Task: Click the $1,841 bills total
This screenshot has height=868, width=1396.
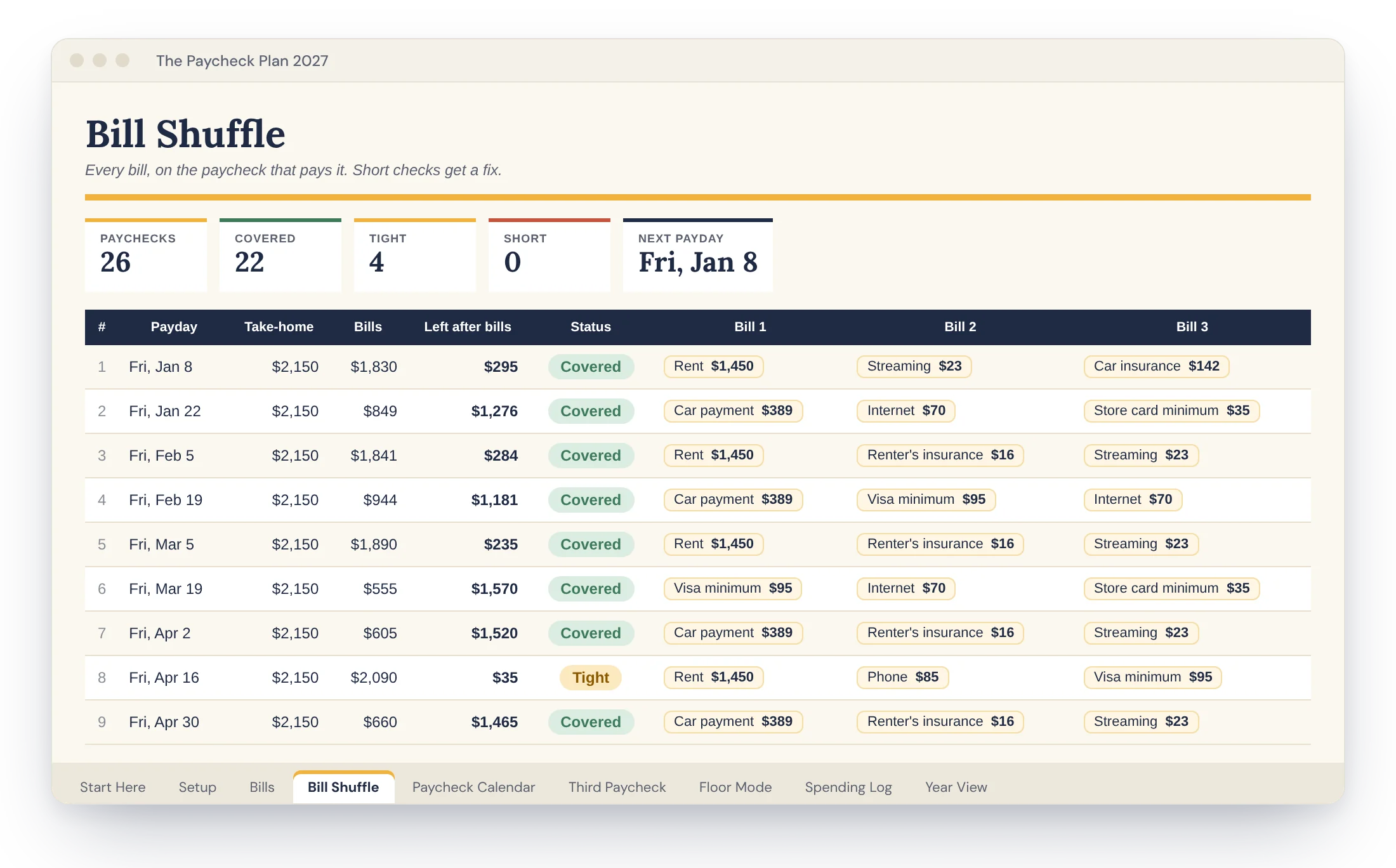Action: (374, 456)
